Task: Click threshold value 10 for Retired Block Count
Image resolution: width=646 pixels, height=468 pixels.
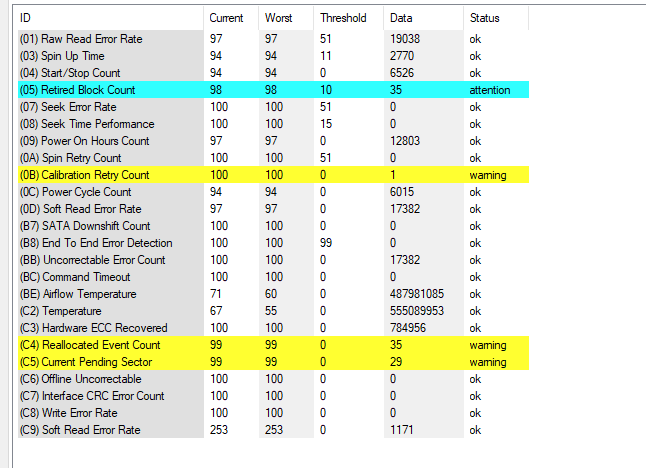Action: pyautogui.click(x=326, y=90)
